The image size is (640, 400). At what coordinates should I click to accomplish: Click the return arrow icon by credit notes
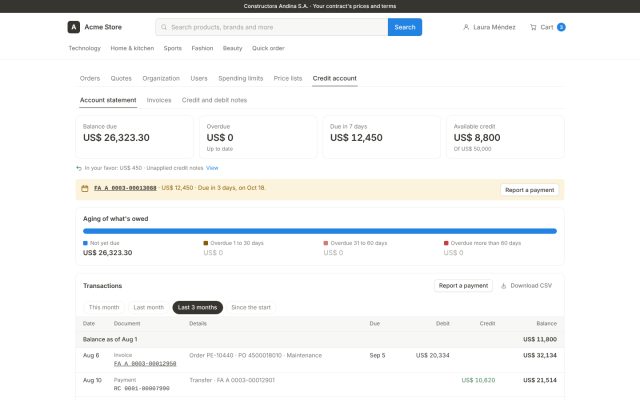point(79,168)
